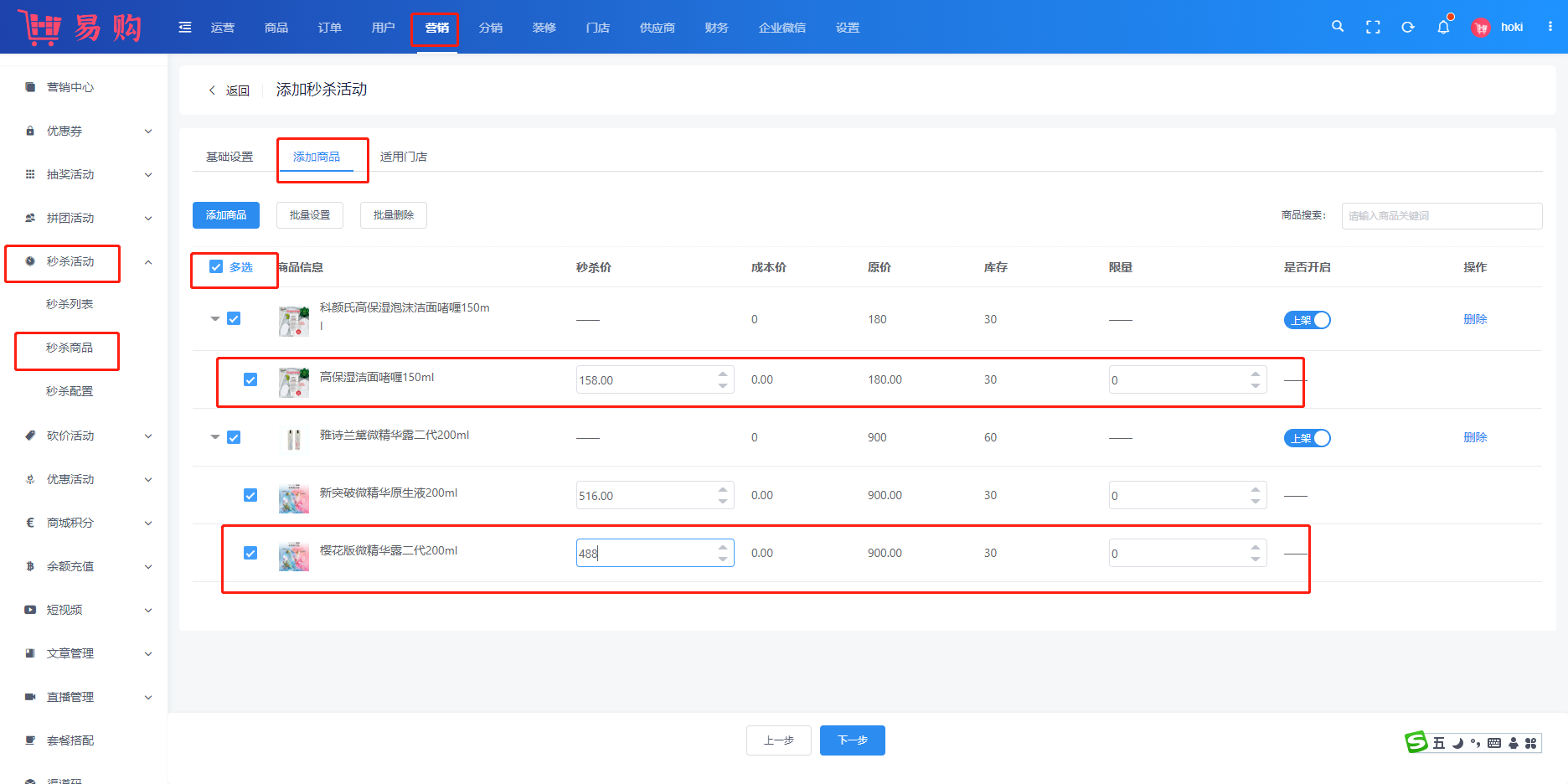Toggle fullscreen mode icon

(1373, 27)
